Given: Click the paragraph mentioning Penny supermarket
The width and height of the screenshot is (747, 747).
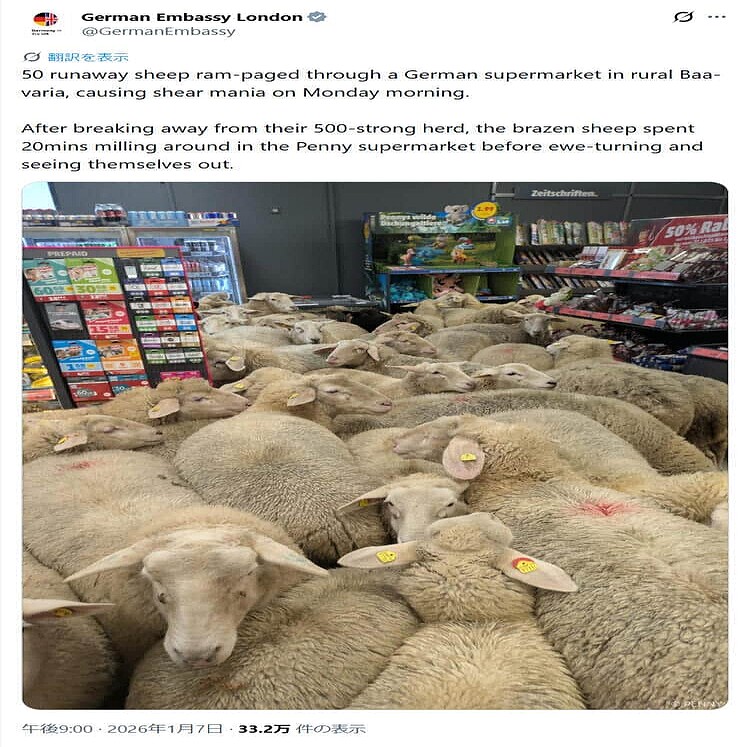Looking at the screenshot, I should pyautogui.click(x=362, y=146).
